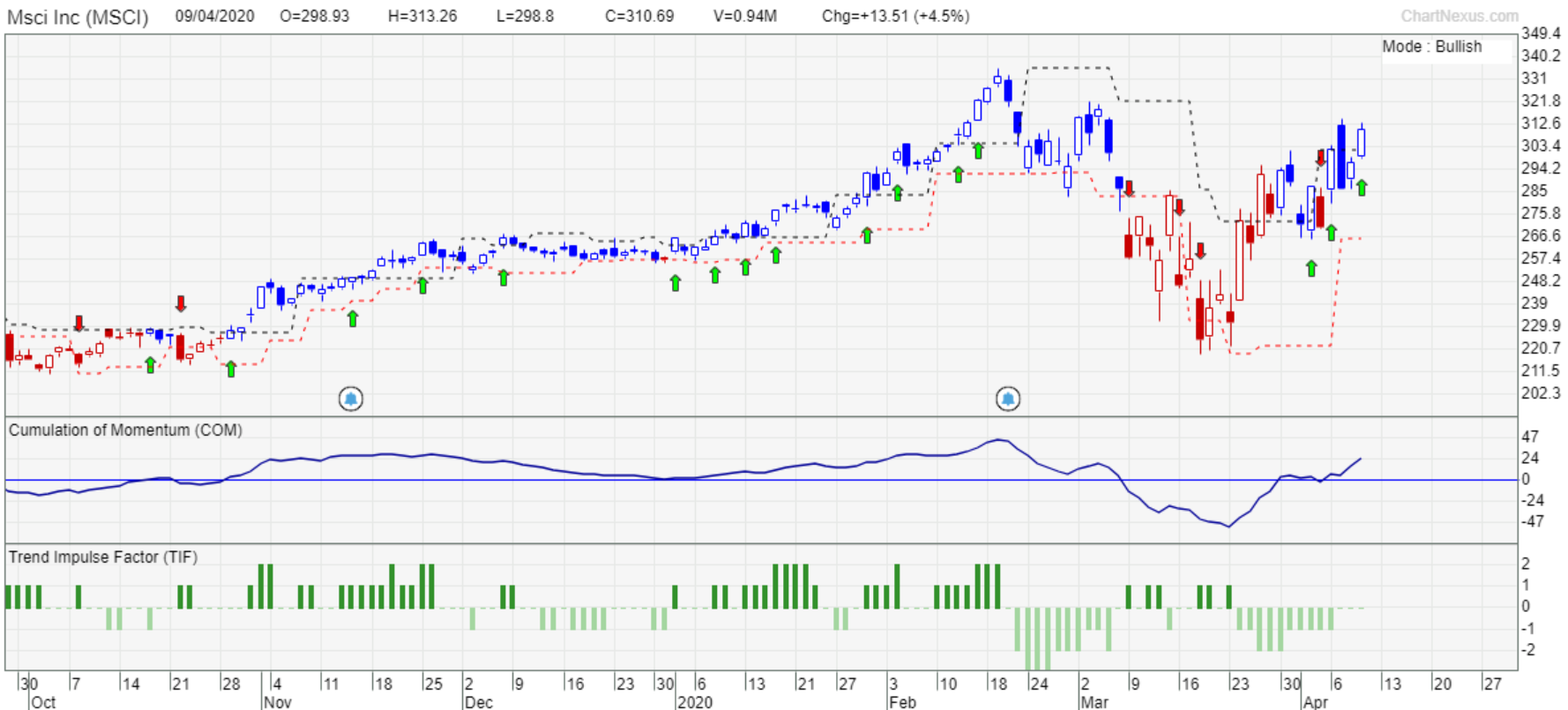Click the date 09/04/2020 in header

point(214,16)
